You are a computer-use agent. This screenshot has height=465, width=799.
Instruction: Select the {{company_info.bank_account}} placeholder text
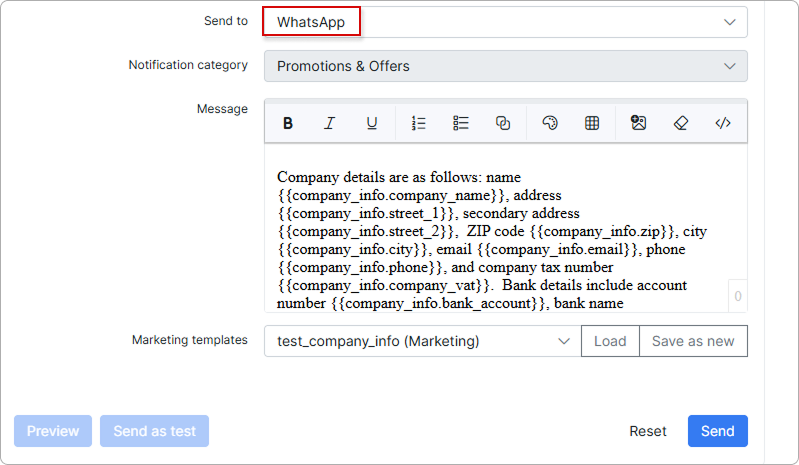point(440,304)
